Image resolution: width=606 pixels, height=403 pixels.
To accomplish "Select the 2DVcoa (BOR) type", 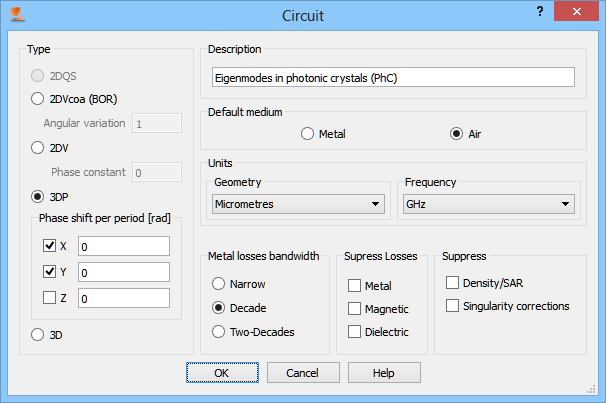I will tap(38, 99).
